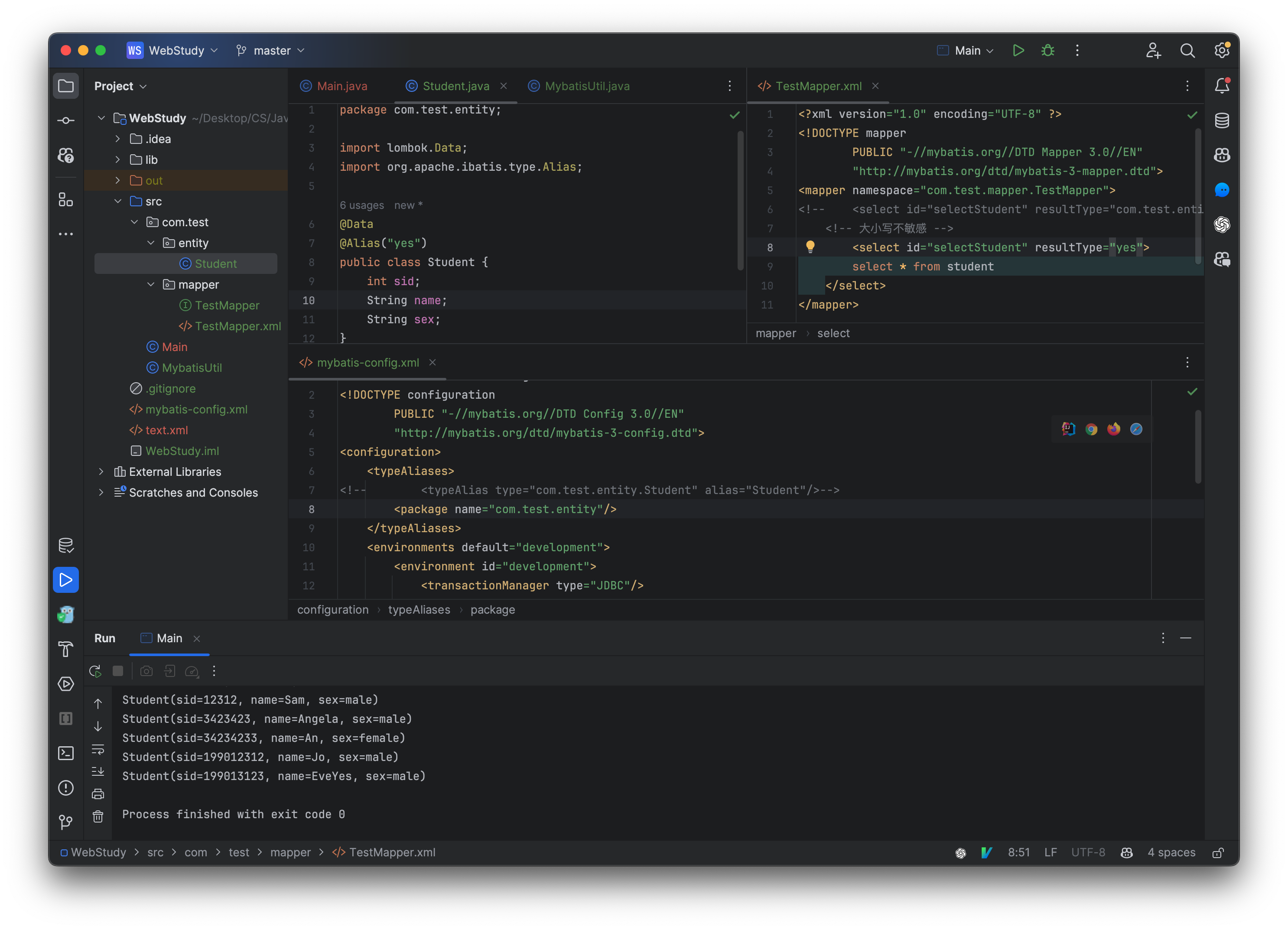Switch to the MybatisUtil.java tab

tap(579, 86)
